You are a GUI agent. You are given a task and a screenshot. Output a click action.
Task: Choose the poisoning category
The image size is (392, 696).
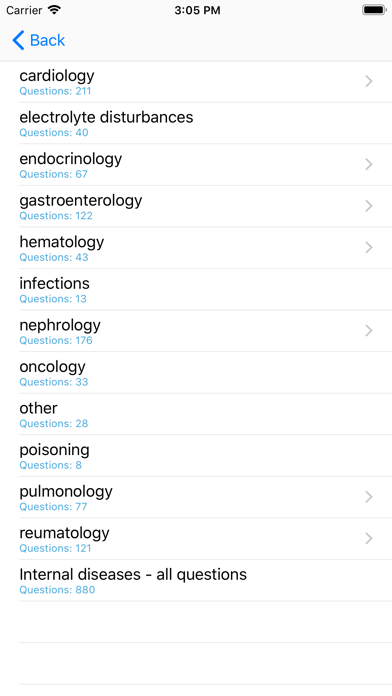point(196,456)
